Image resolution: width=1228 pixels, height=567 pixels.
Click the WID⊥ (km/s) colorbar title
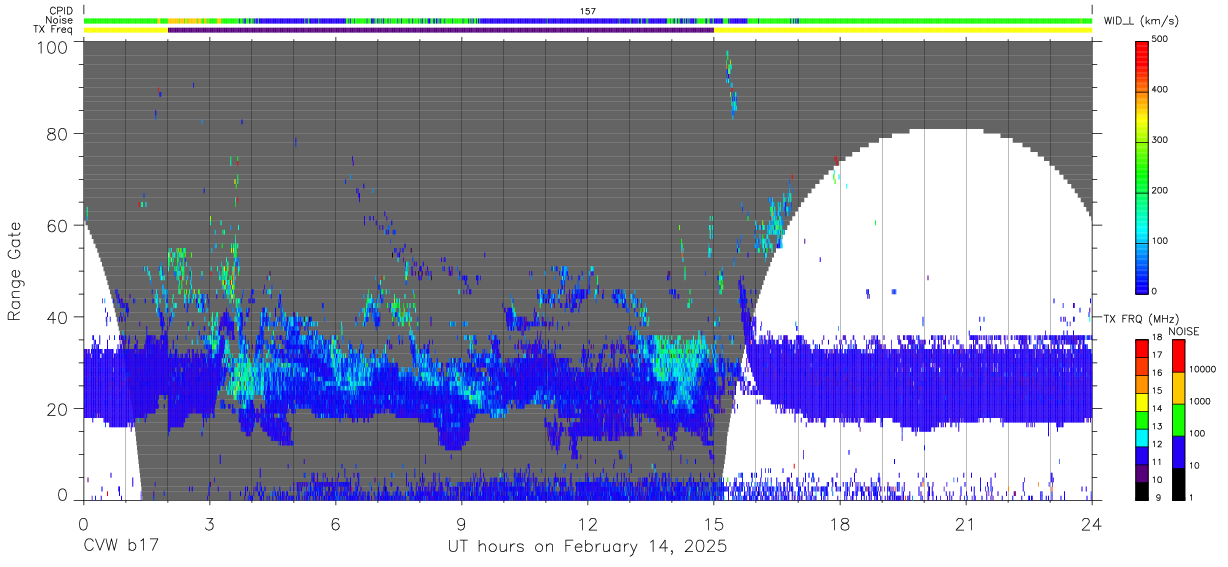[1142, 20]
